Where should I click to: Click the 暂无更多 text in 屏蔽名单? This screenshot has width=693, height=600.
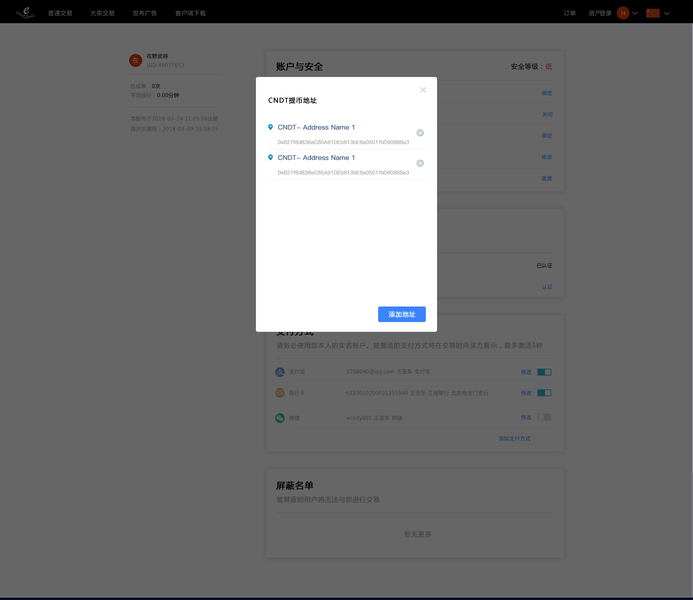coord(418,534)
